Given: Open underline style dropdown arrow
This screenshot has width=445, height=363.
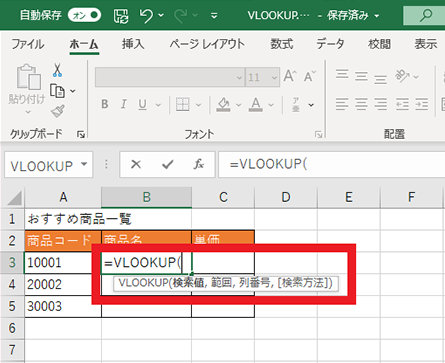Looking at the screenshot, I should click(x=158, y=105).
